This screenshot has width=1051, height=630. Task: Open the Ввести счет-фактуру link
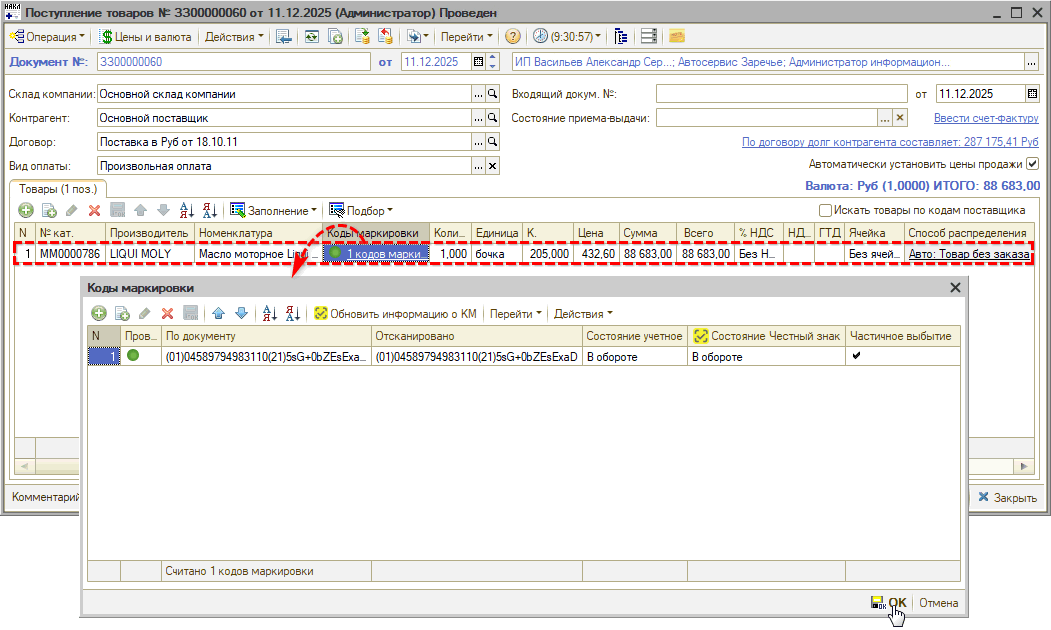point(986,118)
